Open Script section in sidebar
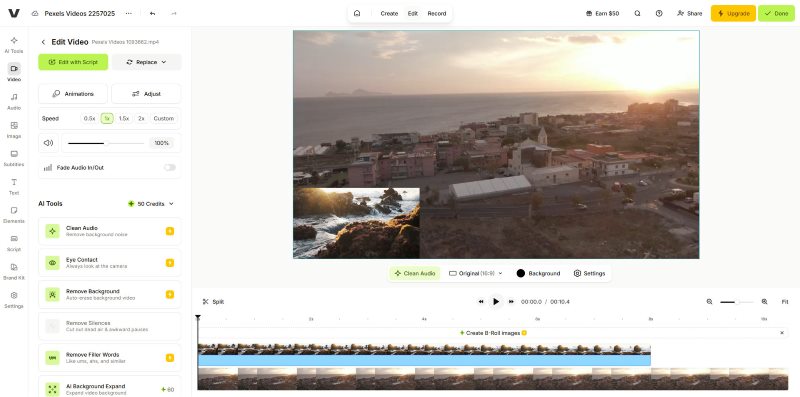The width and height of the screenshot is (800, 397). pos(14,243)
